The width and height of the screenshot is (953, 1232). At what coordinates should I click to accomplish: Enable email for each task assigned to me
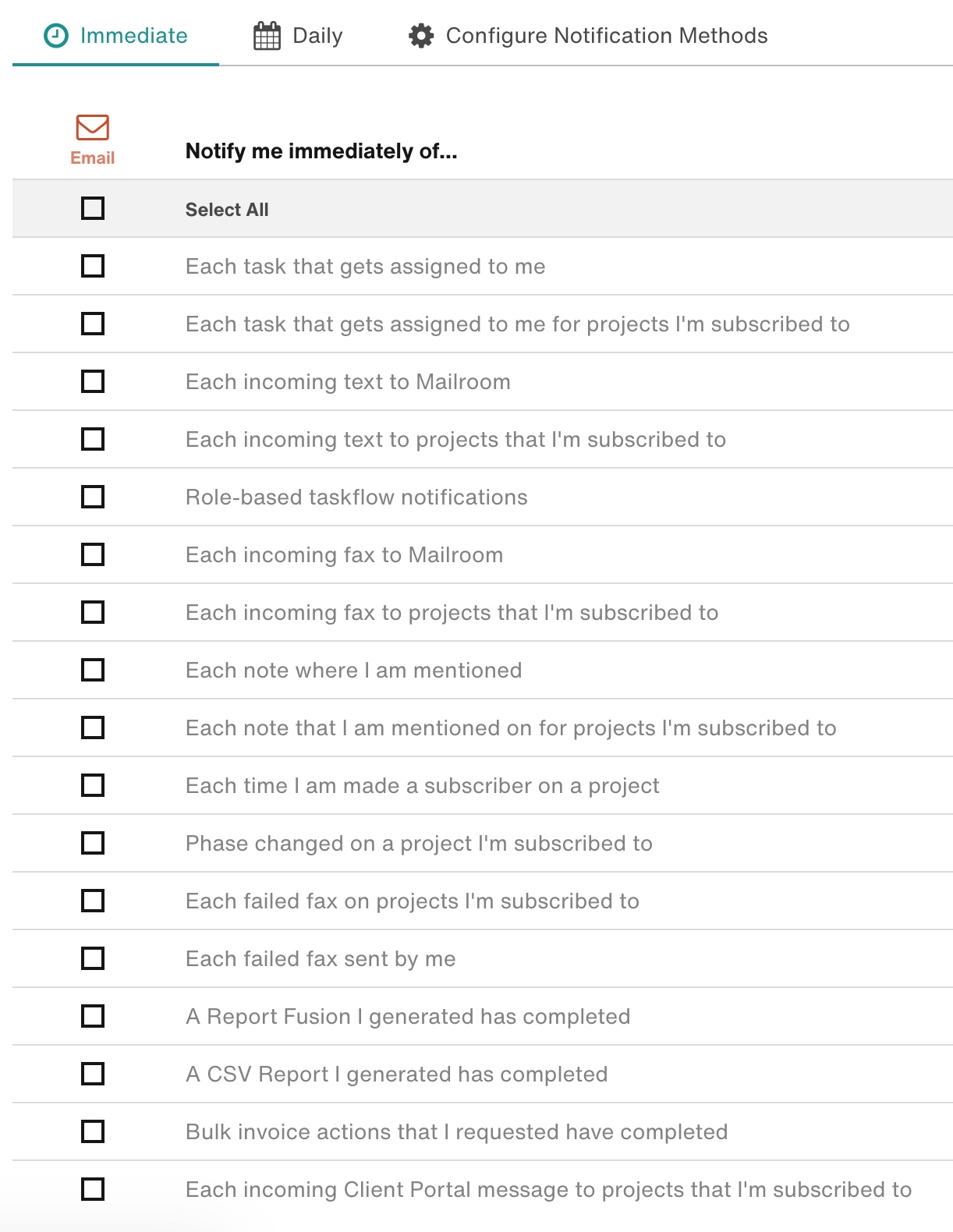(x=93, y=266)
